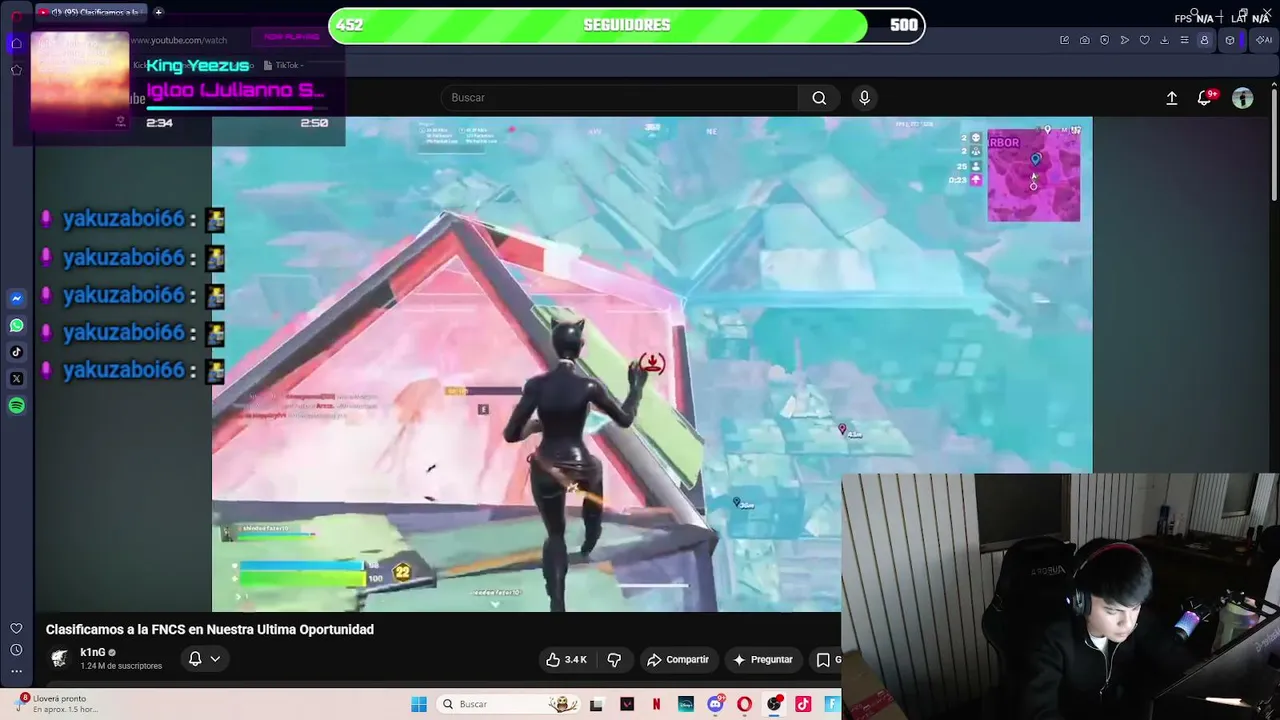This screenshot has width=1280, height=720.
Task: Open the "Lloverá pronto" weather widget
Action: [58, 704]
